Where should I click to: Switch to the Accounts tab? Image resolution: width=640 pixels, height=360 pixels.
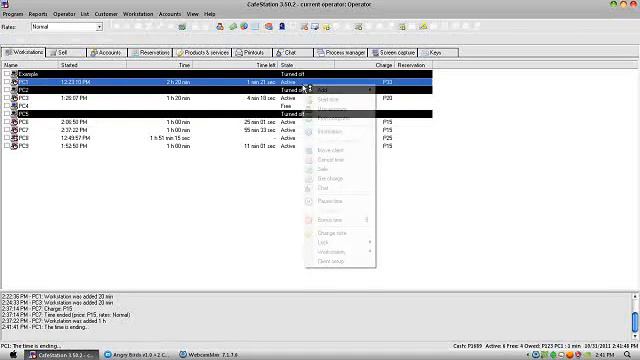(107, 53)
